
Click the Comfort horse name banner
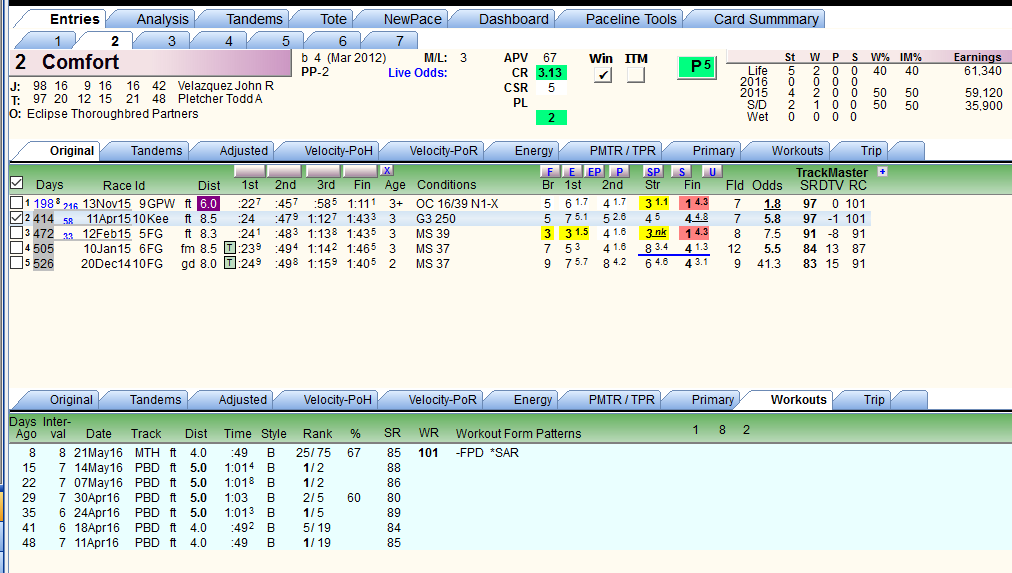pos(152,63)
